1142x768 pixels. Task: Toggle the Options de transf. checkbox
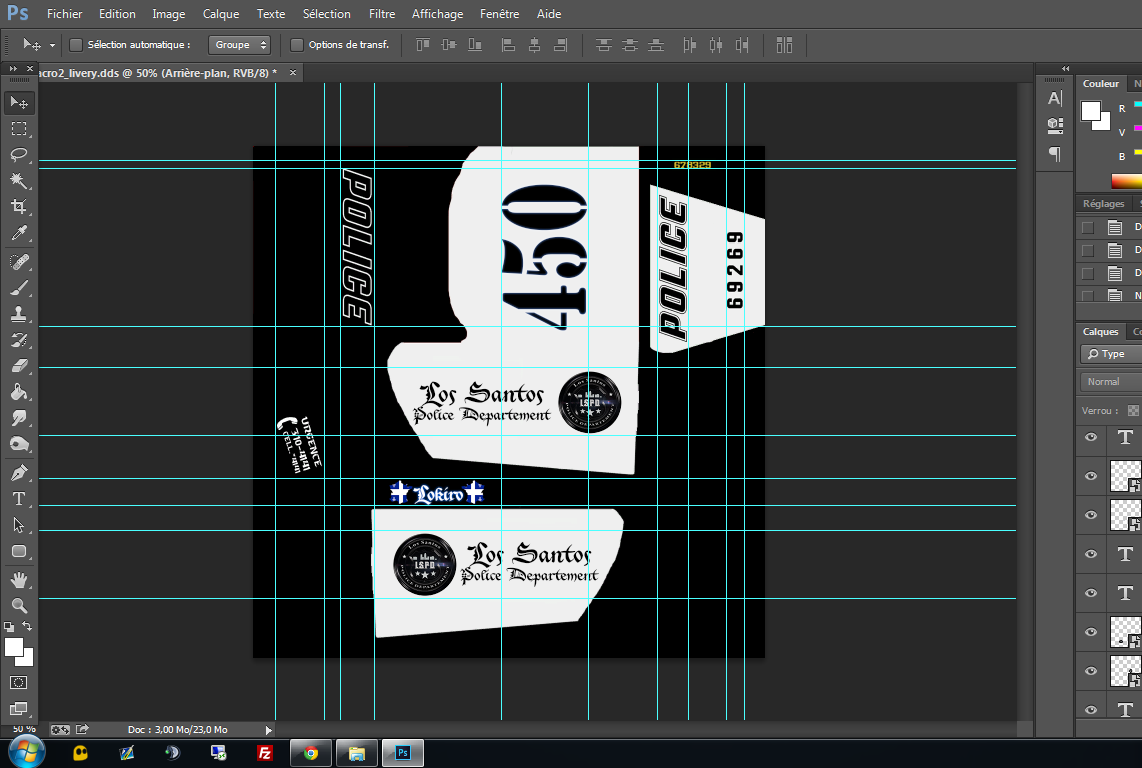297,45
